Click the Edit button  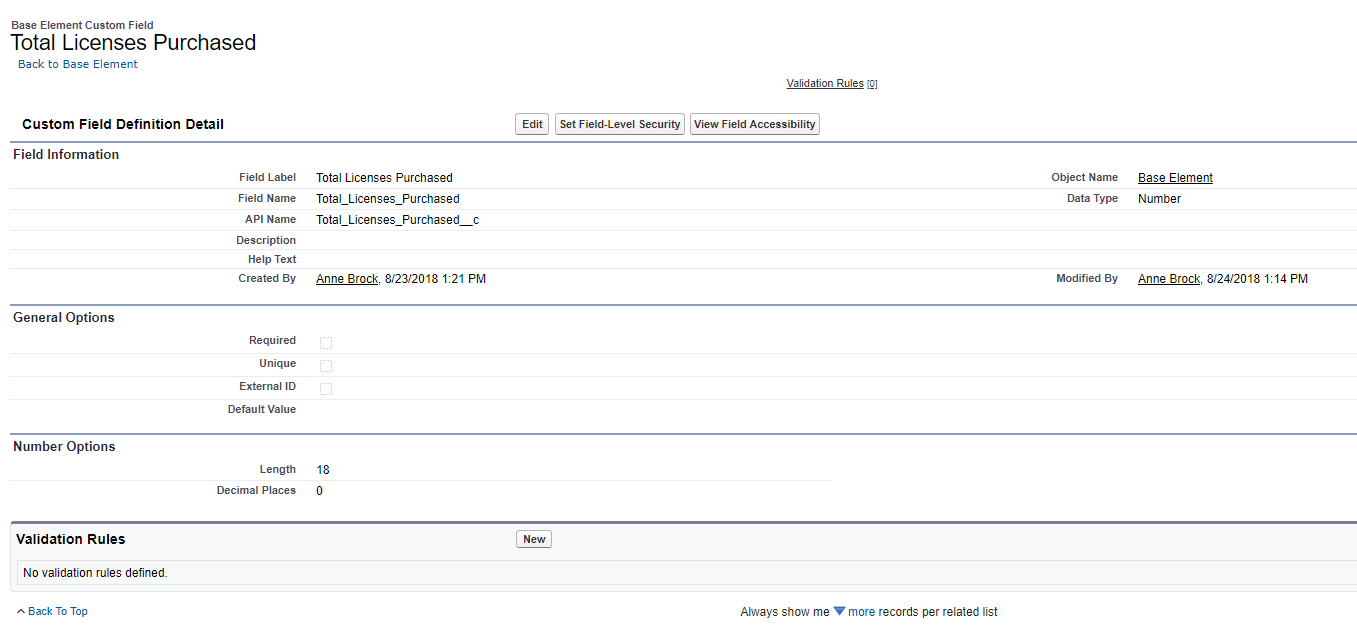532,124
